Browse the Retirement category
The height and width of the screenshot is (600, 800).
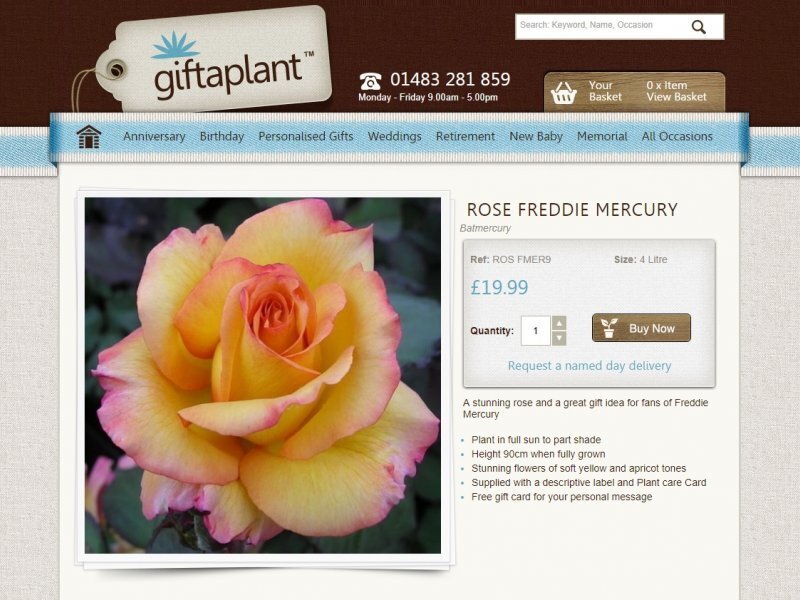point(465,137)
